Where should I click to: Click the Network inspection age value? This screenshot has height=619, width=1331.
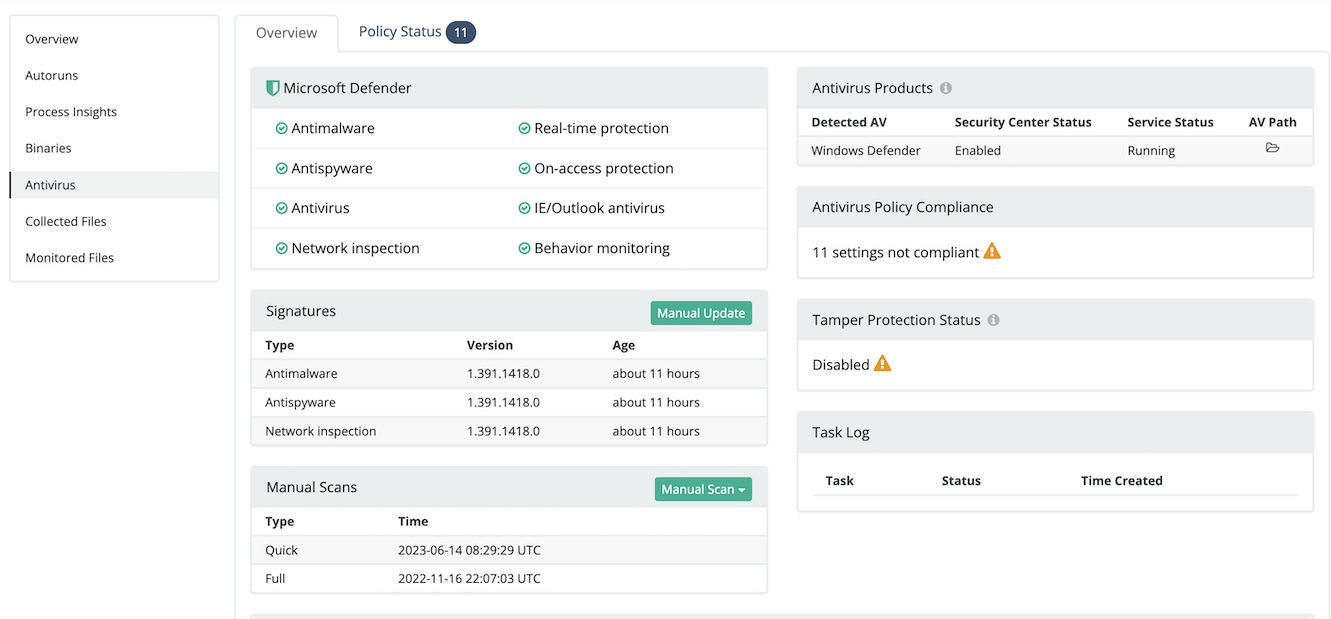656,431
